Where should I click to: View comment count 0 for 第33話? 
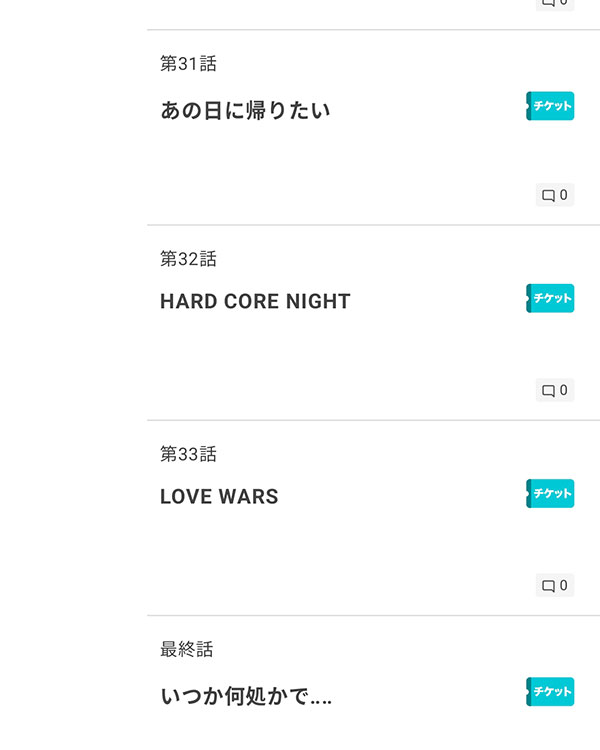point(564,585)
